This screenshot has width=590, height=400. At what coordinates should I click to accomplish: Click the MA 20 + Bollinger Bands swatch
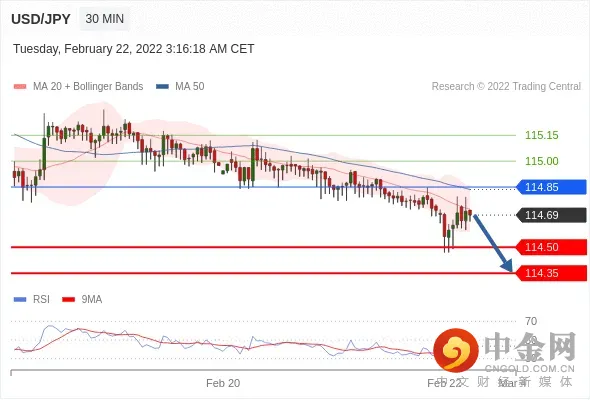(20, 87)
